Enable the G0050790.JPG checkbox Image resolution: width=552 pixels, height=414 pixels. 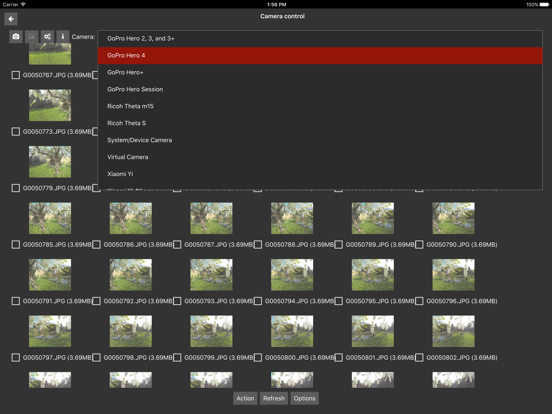(x=419, y=245)
